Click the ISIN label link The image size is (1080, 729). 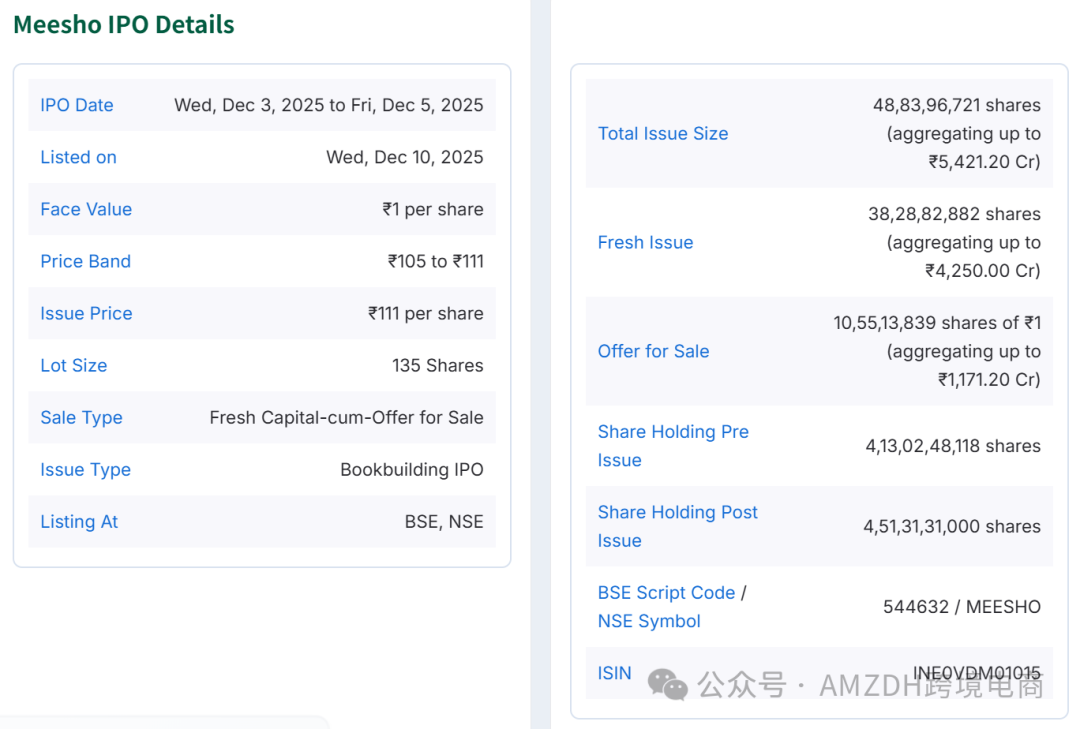coord(614,673)
